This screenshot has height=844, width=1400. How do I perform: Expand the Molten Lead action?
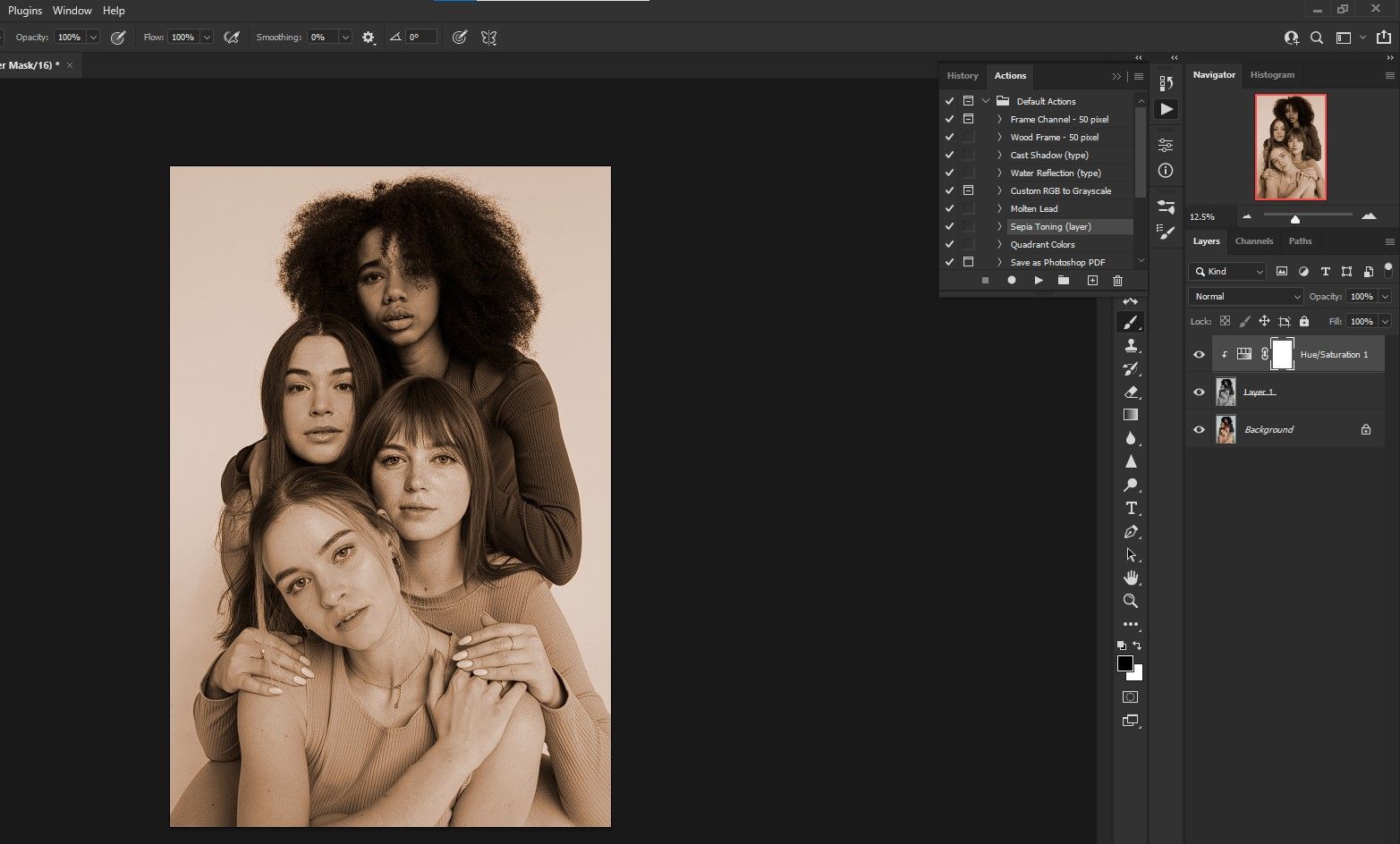tap(999, 209)
